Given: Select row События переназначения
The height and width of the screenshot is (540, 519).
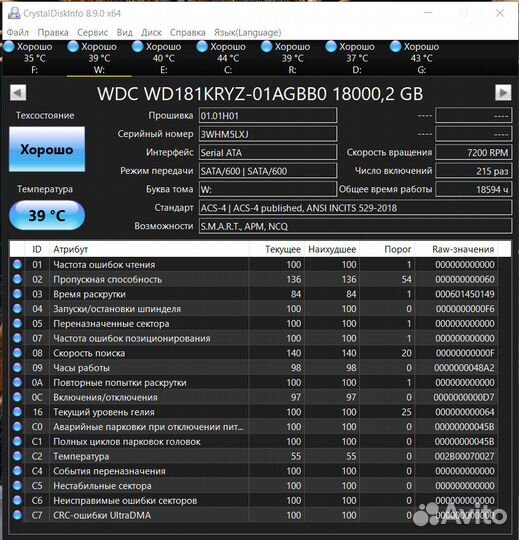Looking at the screenshot, I should point(253,471).
